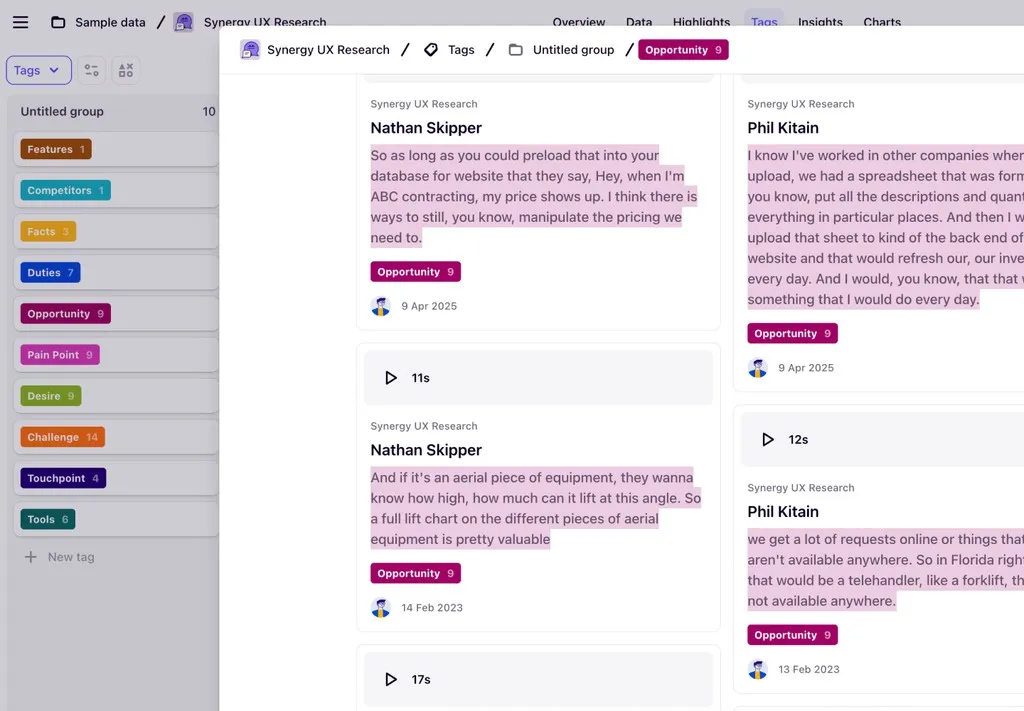Image resolution: width=1024 pixels, height=711 pixels.
Task: Play the 17s clip
Action: 391,680
